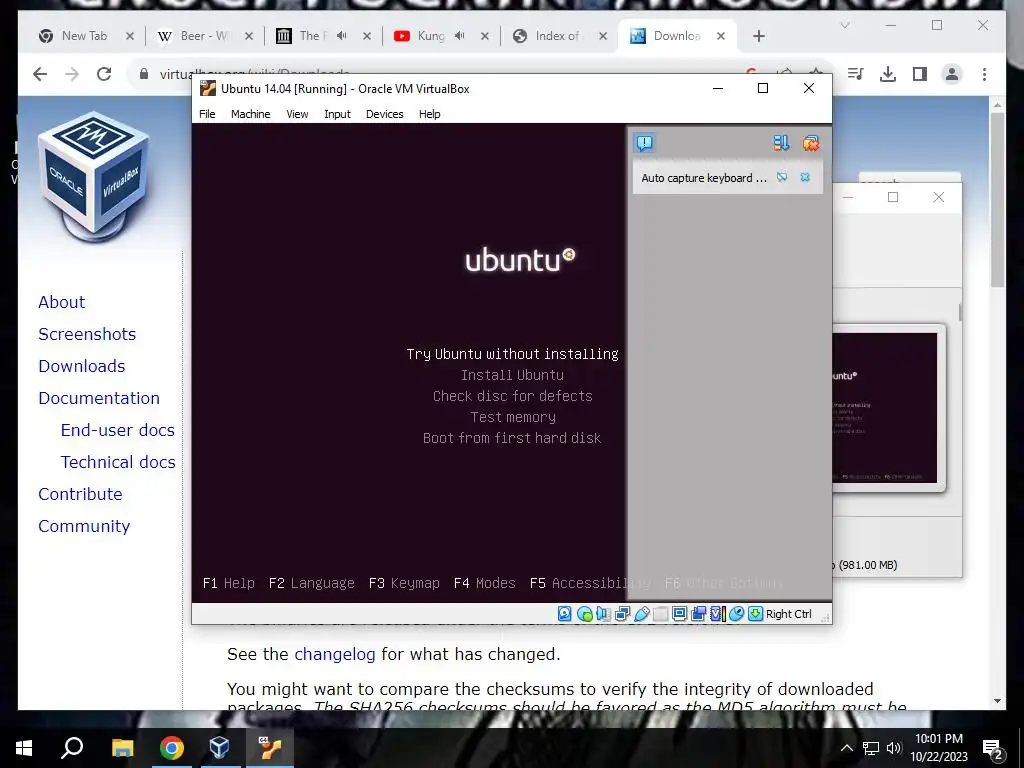Reload the VirtualBox downloads page
This screenshot has height=768, width=1024.
coord(104,74)
